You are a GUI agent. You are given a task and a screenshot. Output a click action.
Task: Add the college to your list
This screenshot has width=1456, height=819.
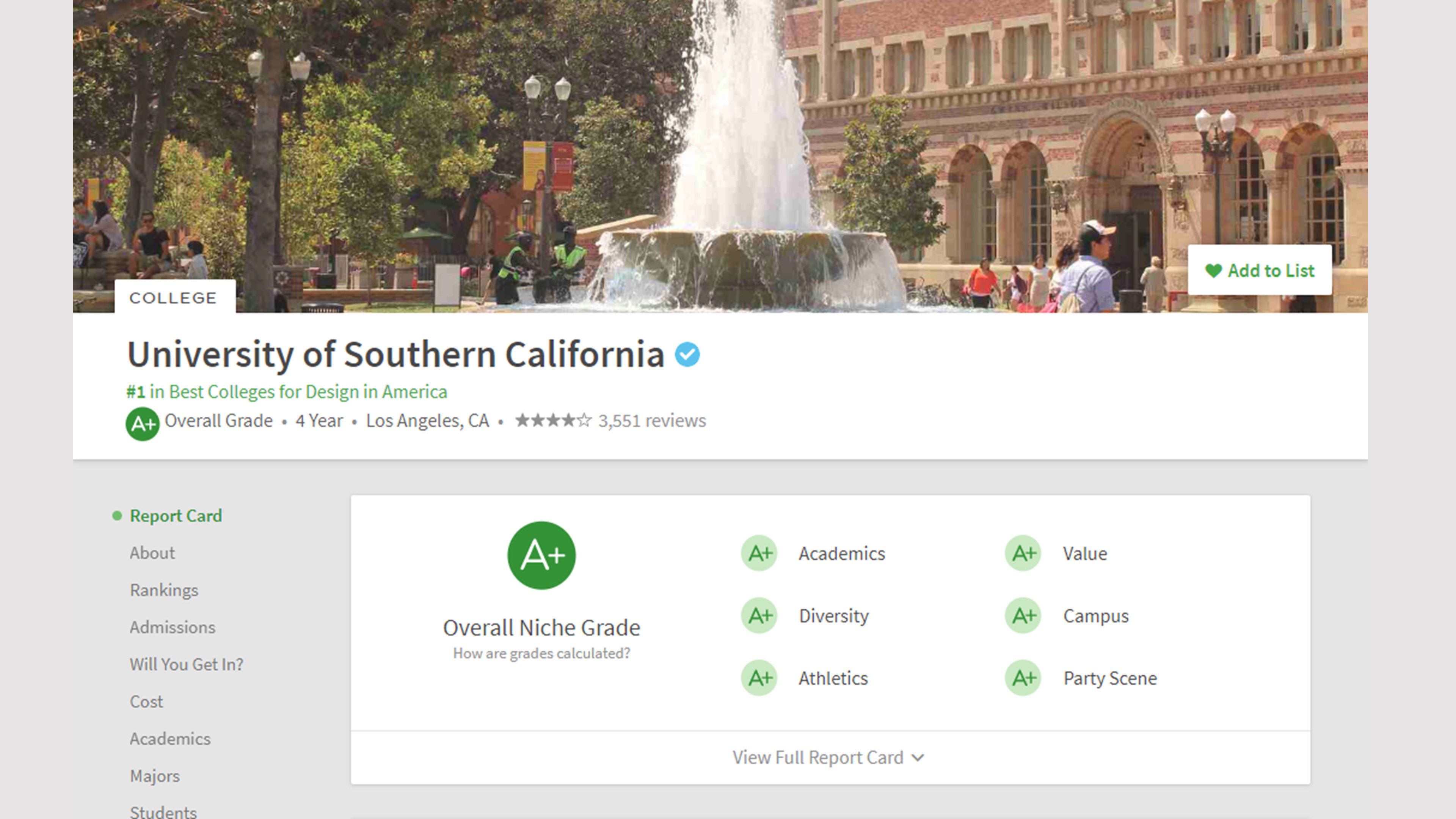coord(1259,270)
